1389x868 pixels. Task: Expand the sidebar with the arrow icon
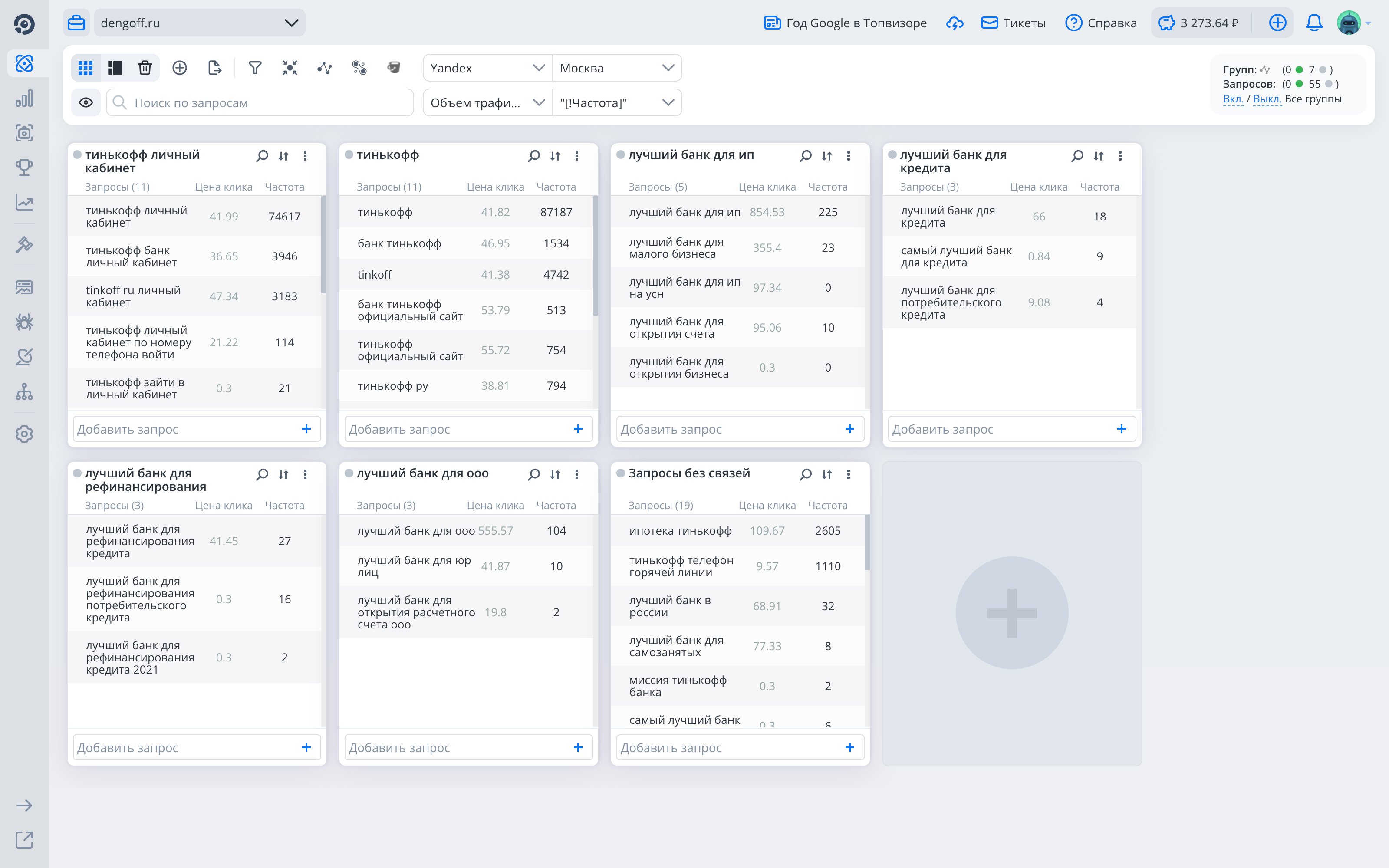[x=24, y=806]
